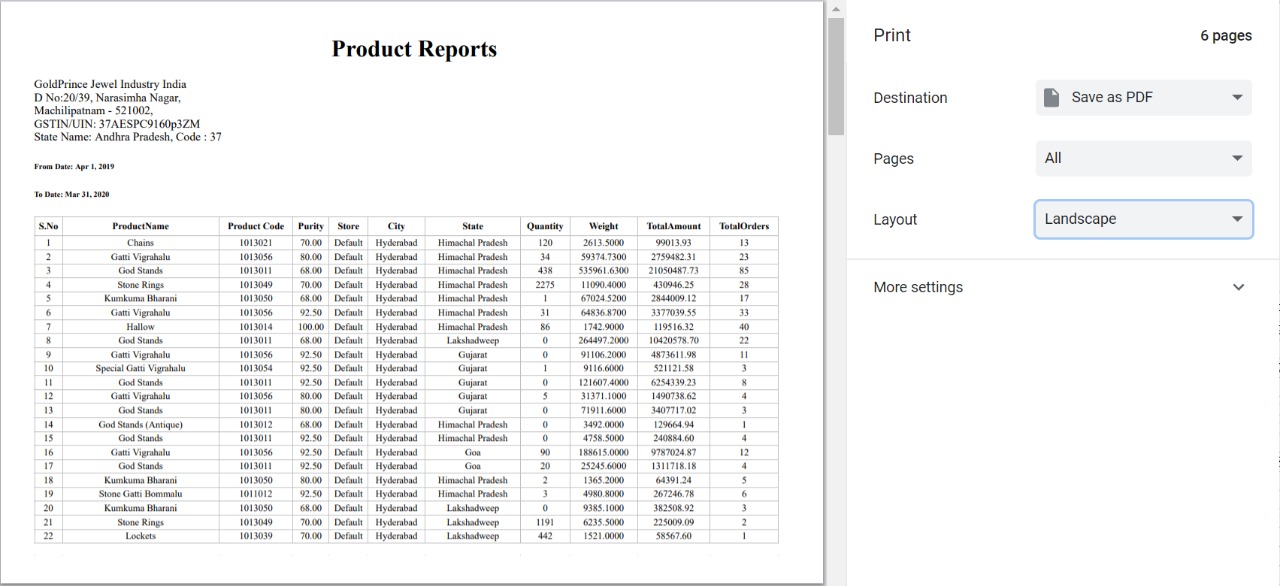Click the Destination row label
The height and width of the screenshot is (586, 1280).
click(x=910, y=97)
